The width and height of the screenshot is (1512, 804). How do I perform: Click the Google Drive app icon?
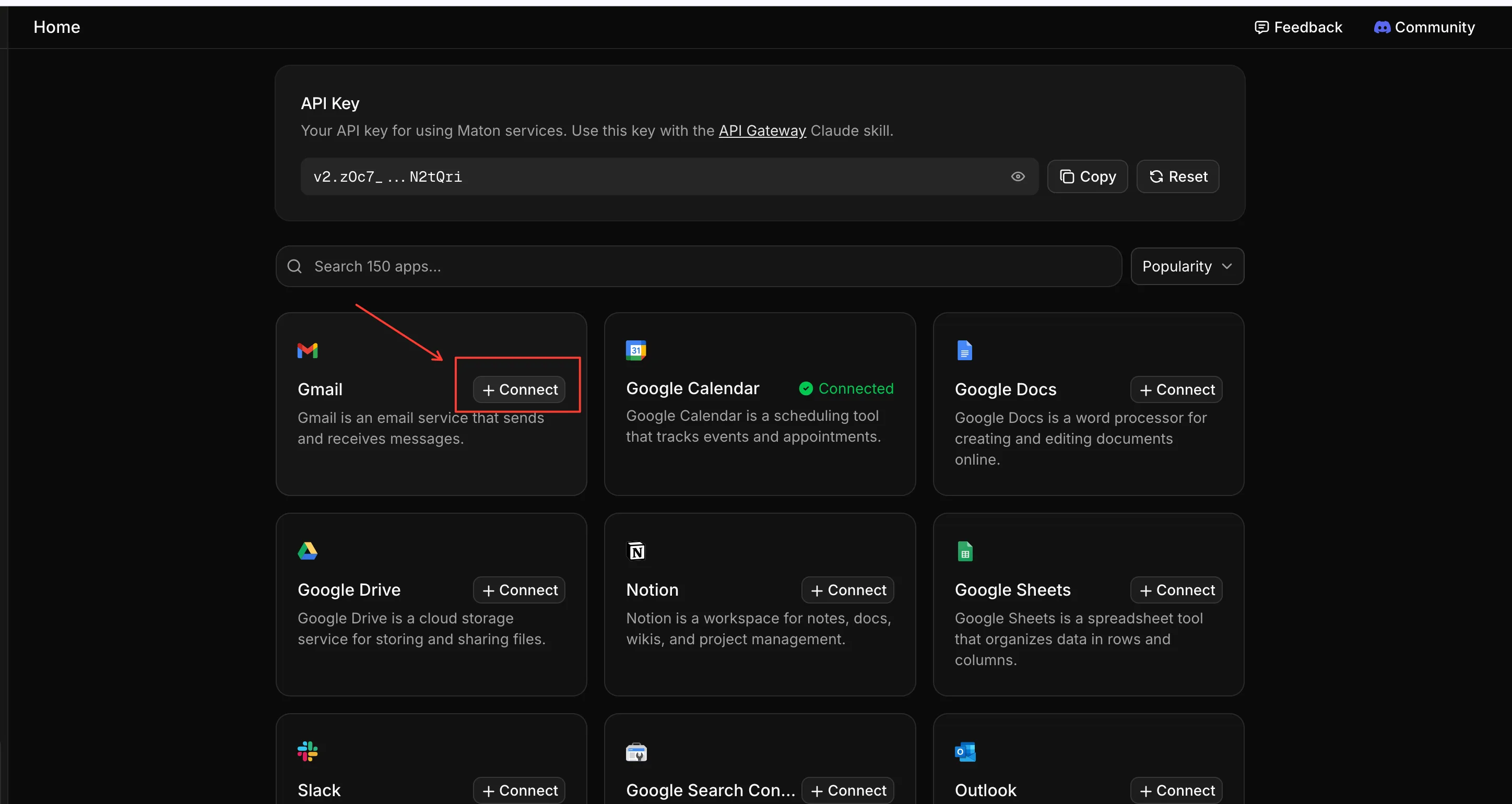point(308,551)
